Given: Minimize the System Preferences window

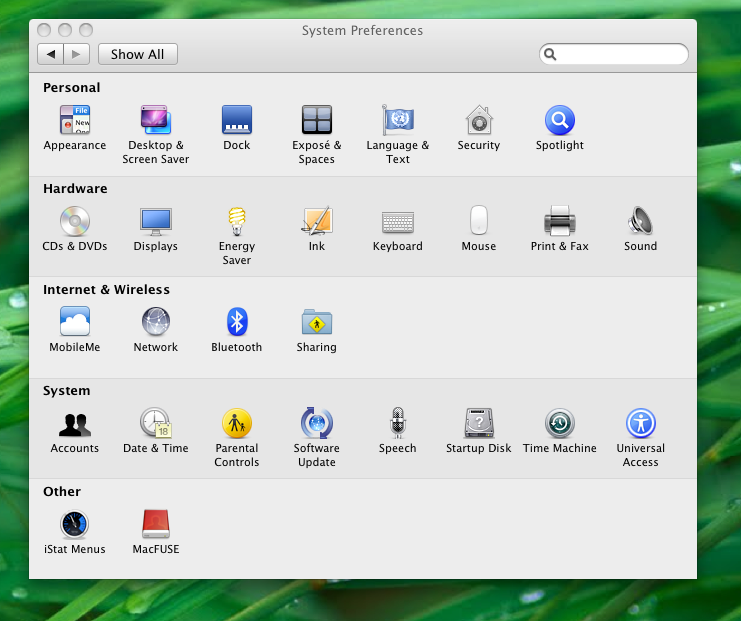Looking at the screenshot, I should pos(65,30).
